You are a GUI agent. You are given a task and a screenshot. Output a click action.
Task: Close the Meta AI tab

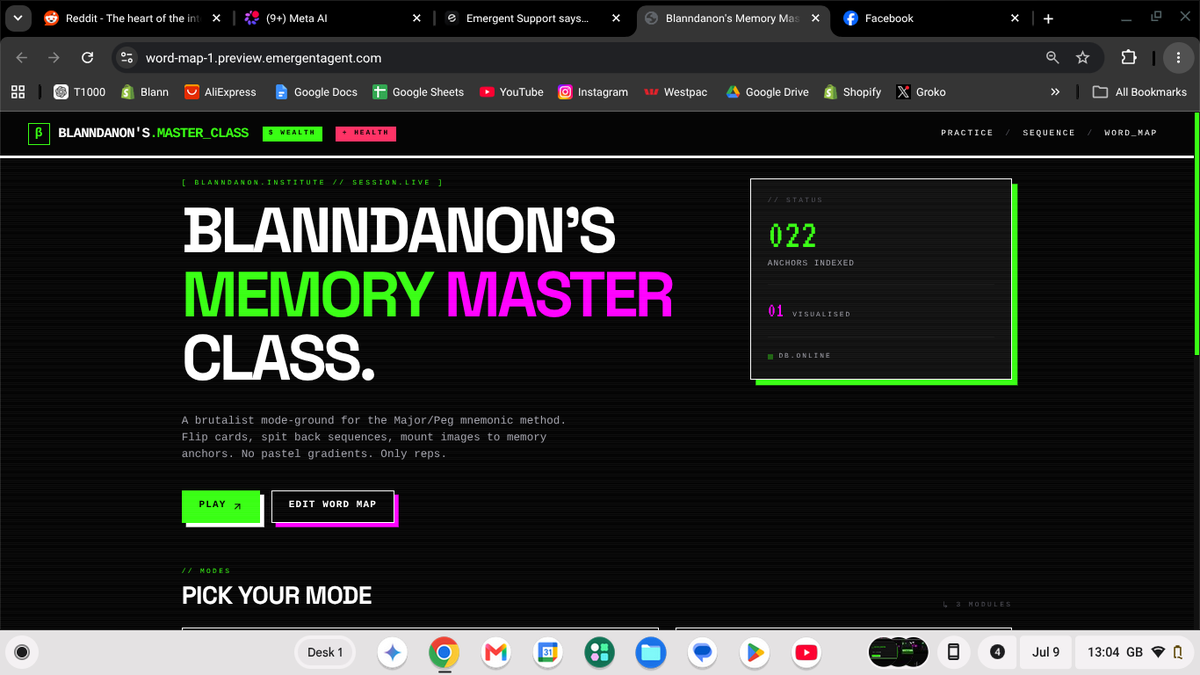(x=417, y=18)
